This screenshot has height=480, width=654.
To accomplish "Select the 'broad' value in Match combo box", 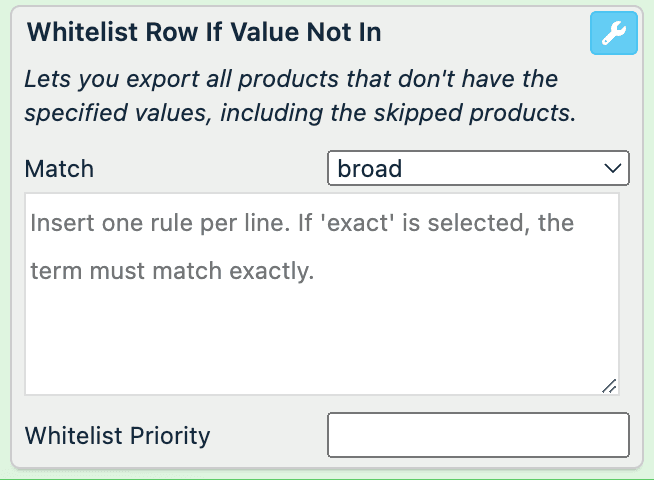I will coord(371,168).
